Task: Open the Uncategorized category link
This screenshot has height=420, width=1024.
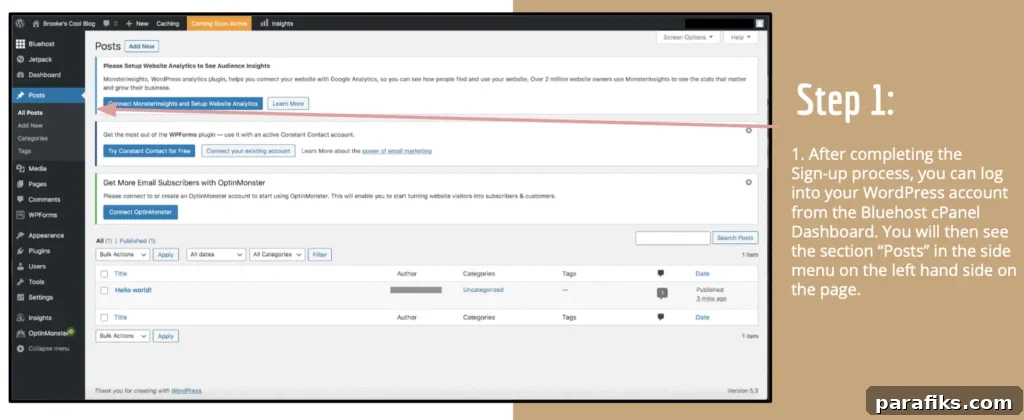Action: click(483, 289)
